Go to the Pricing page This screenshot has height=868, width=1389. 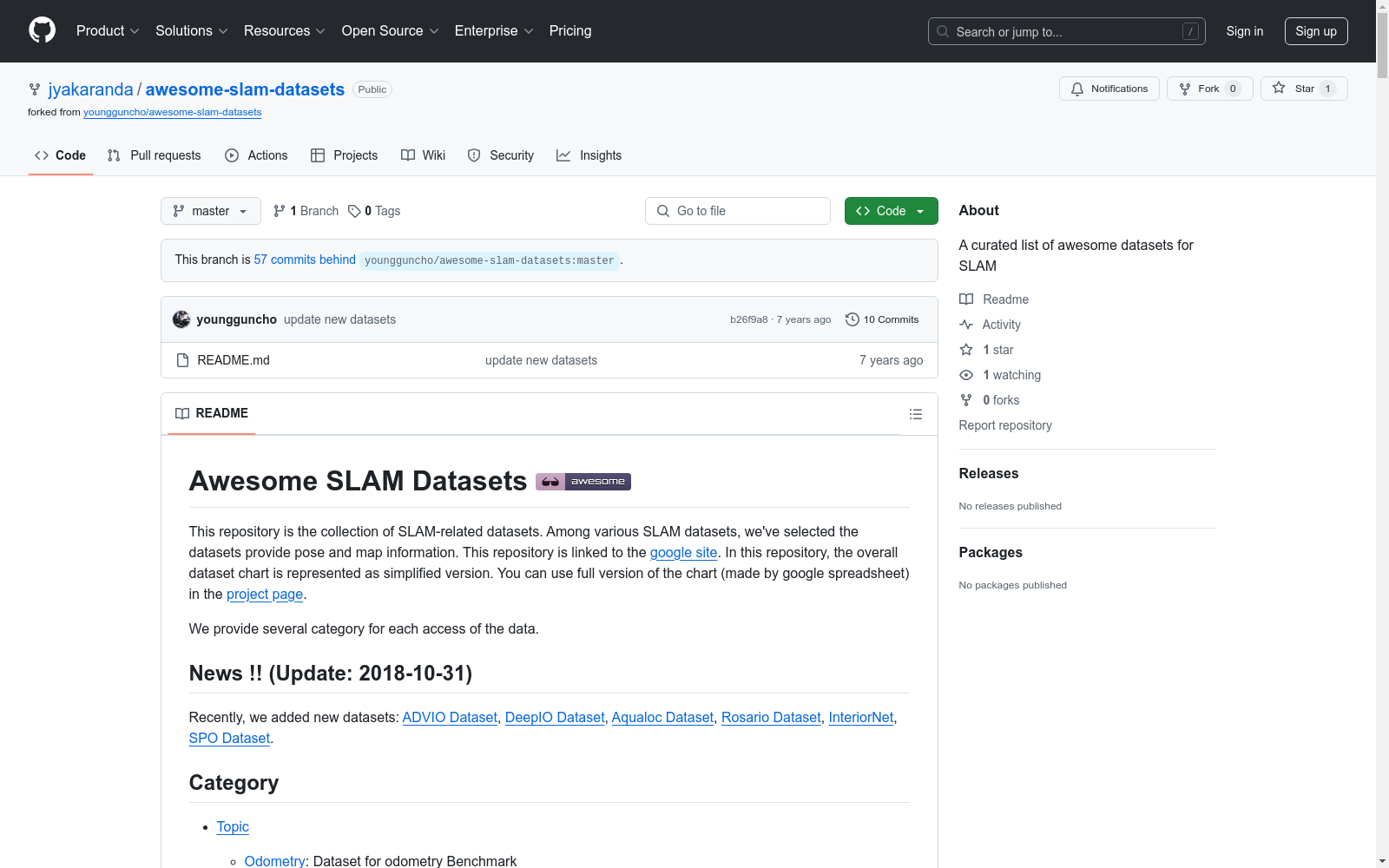[x=570, y=31]
